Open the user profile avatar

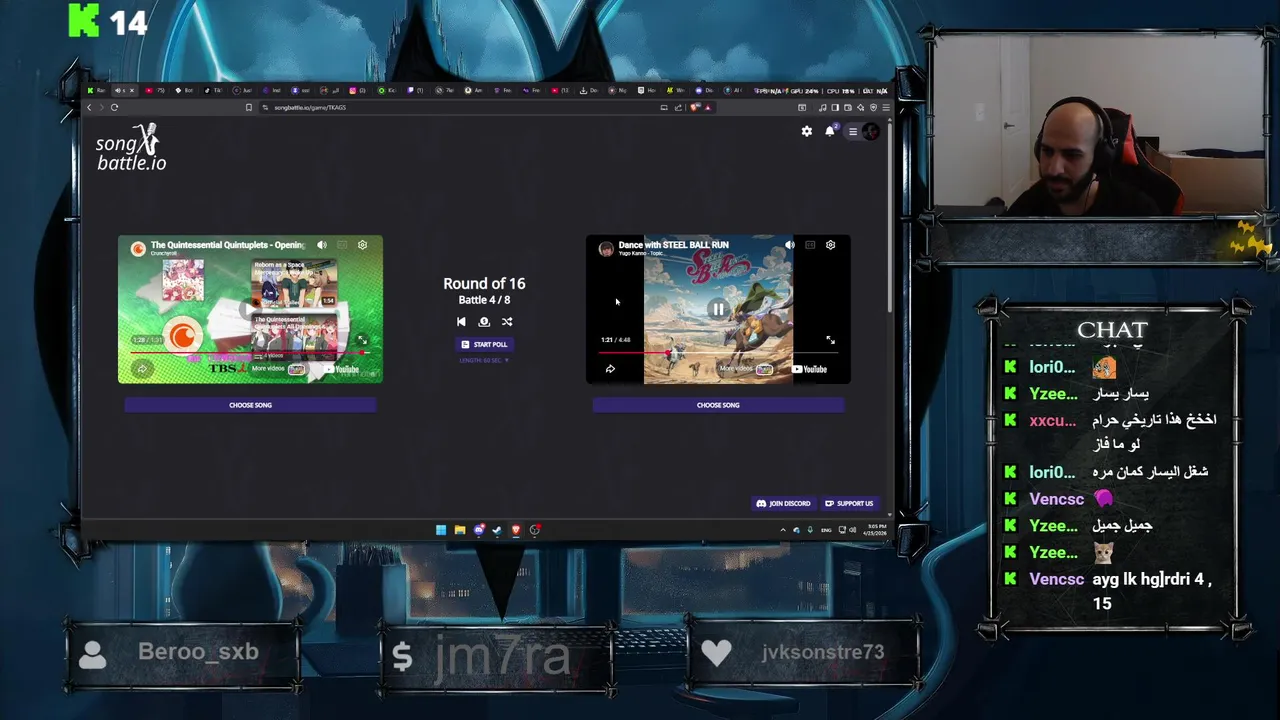pos(871,131)
